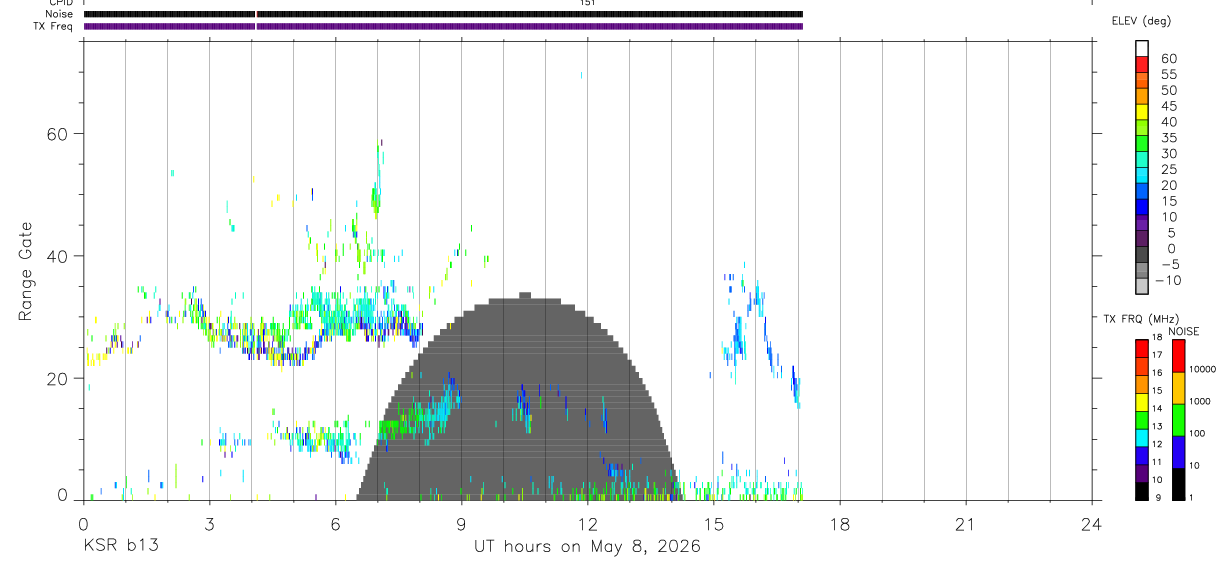The image size is (1228, 567).
Task: Click the CPID value "151"
Action: coord(587,3)
